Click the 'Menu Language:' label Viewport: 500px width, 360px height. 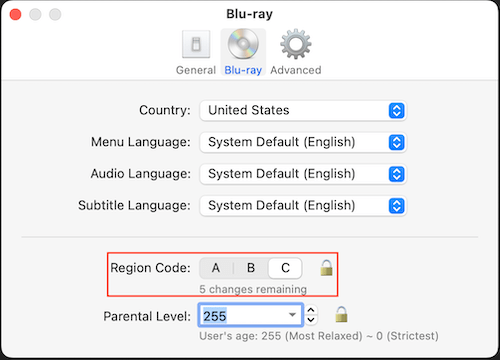(141, 142)
